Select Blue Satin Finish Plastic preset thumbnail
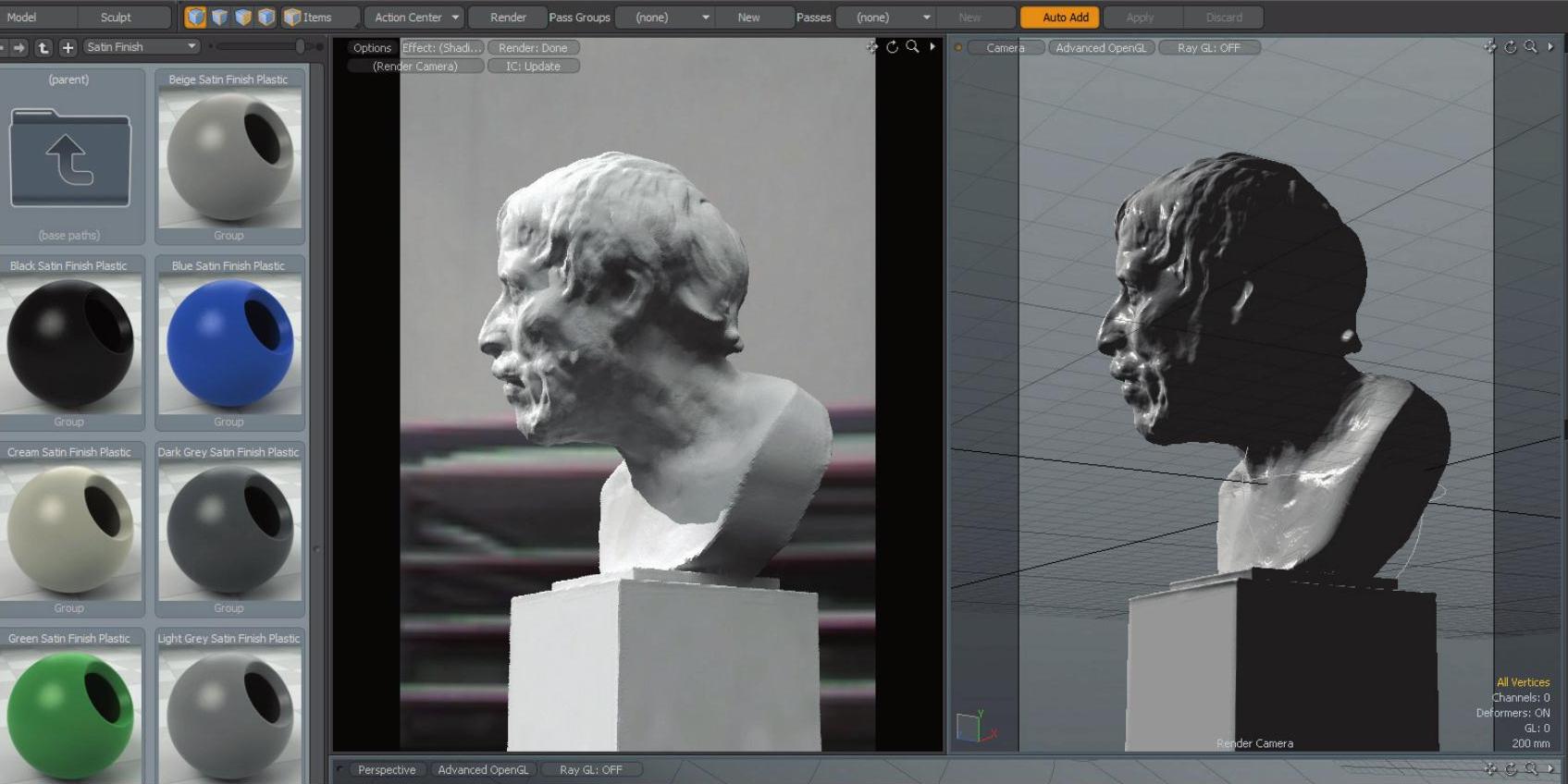Image resolution: width=1568 pixels, height=784 pixels. point(229,344)
